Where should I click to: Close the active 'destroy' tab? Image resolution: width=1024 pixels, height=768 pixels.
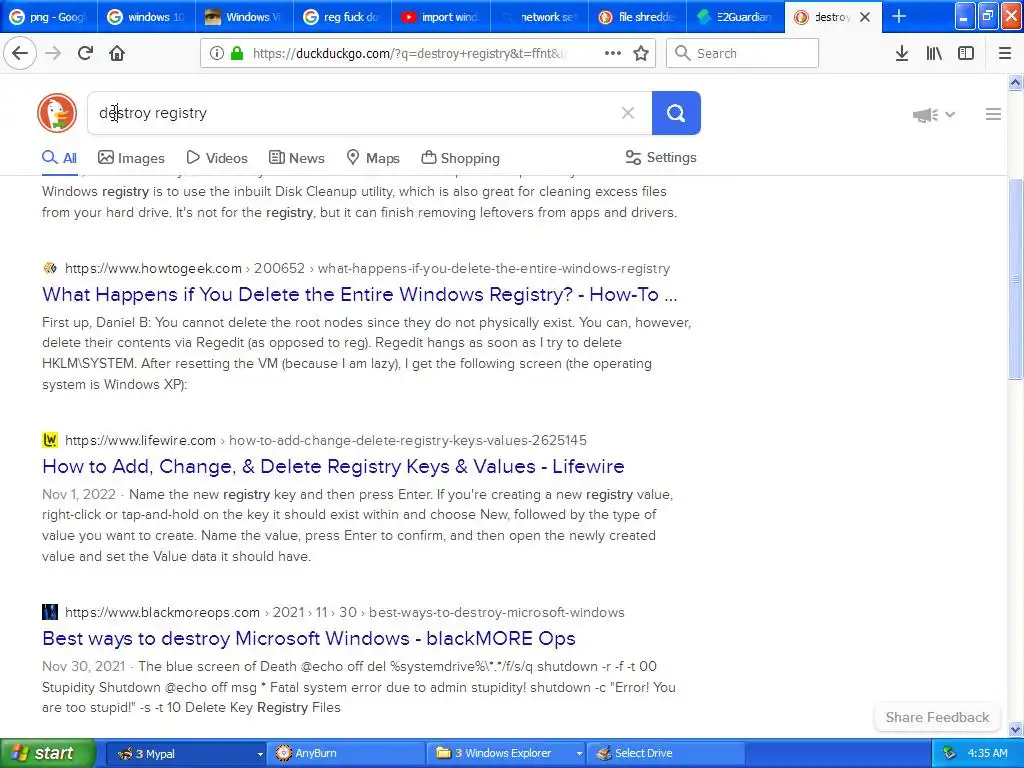865,17
